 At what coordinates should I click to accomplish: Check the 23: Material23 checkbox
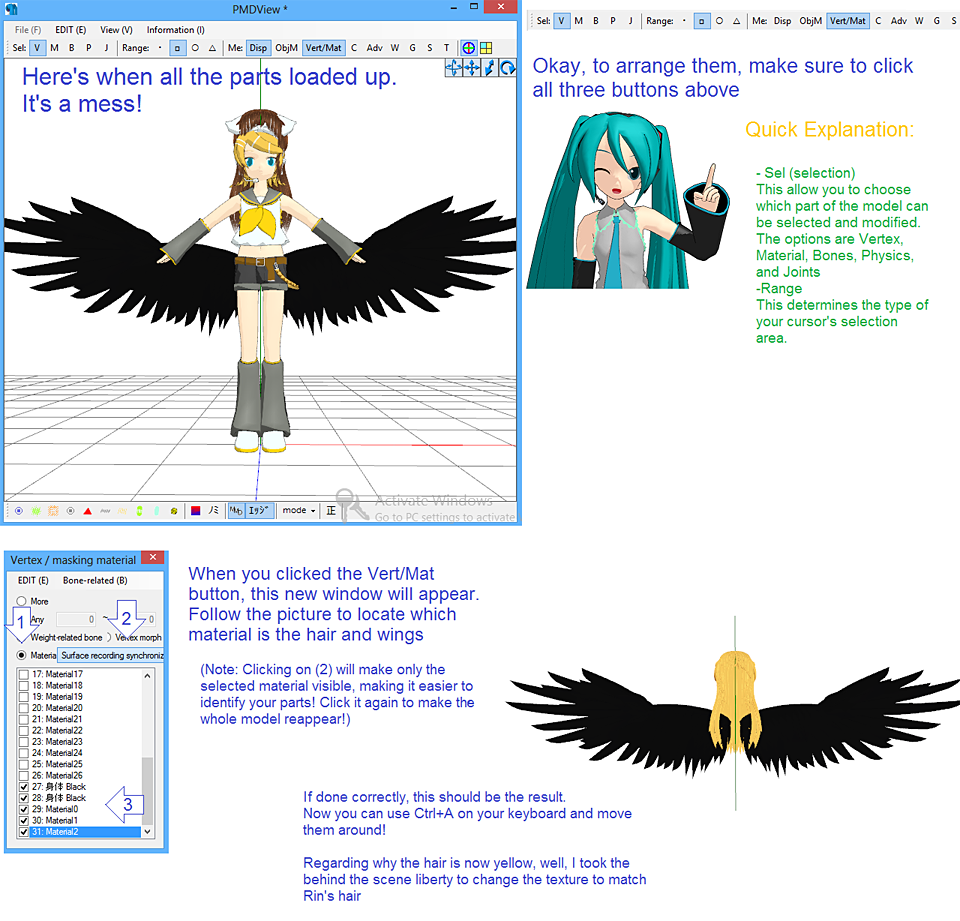[x=24, y=742]
